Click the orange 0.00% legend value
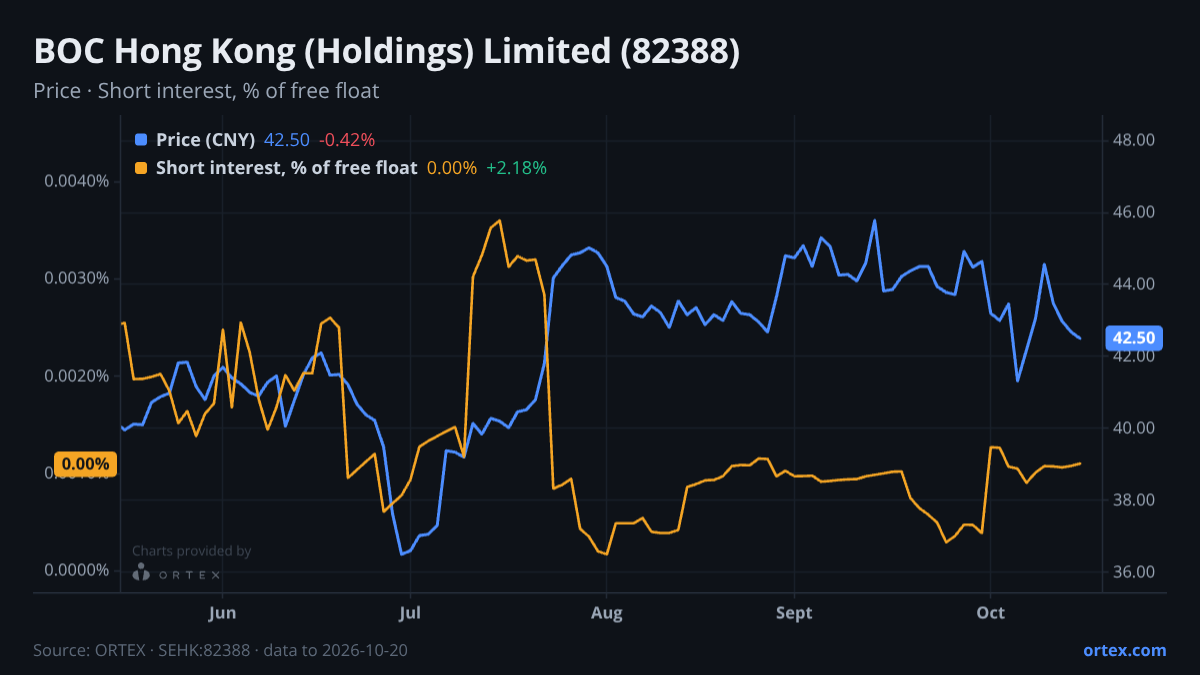1200x675 pixels. (x=452, y=168)
